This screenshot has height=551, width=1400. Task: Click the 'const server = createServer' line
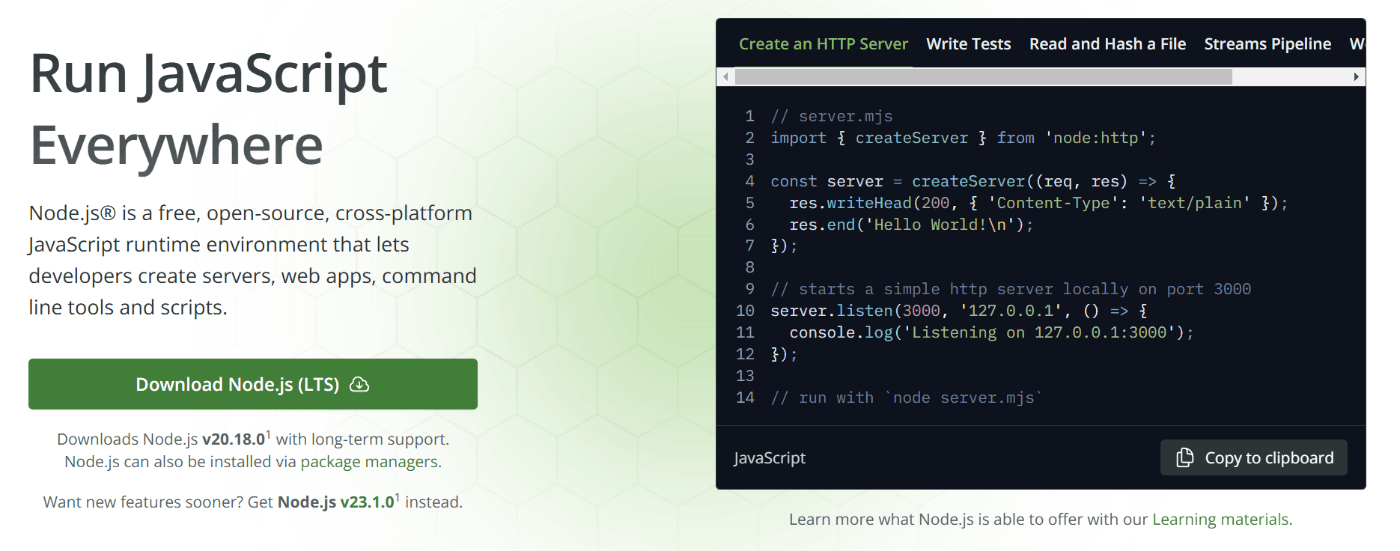click(973, 181)
